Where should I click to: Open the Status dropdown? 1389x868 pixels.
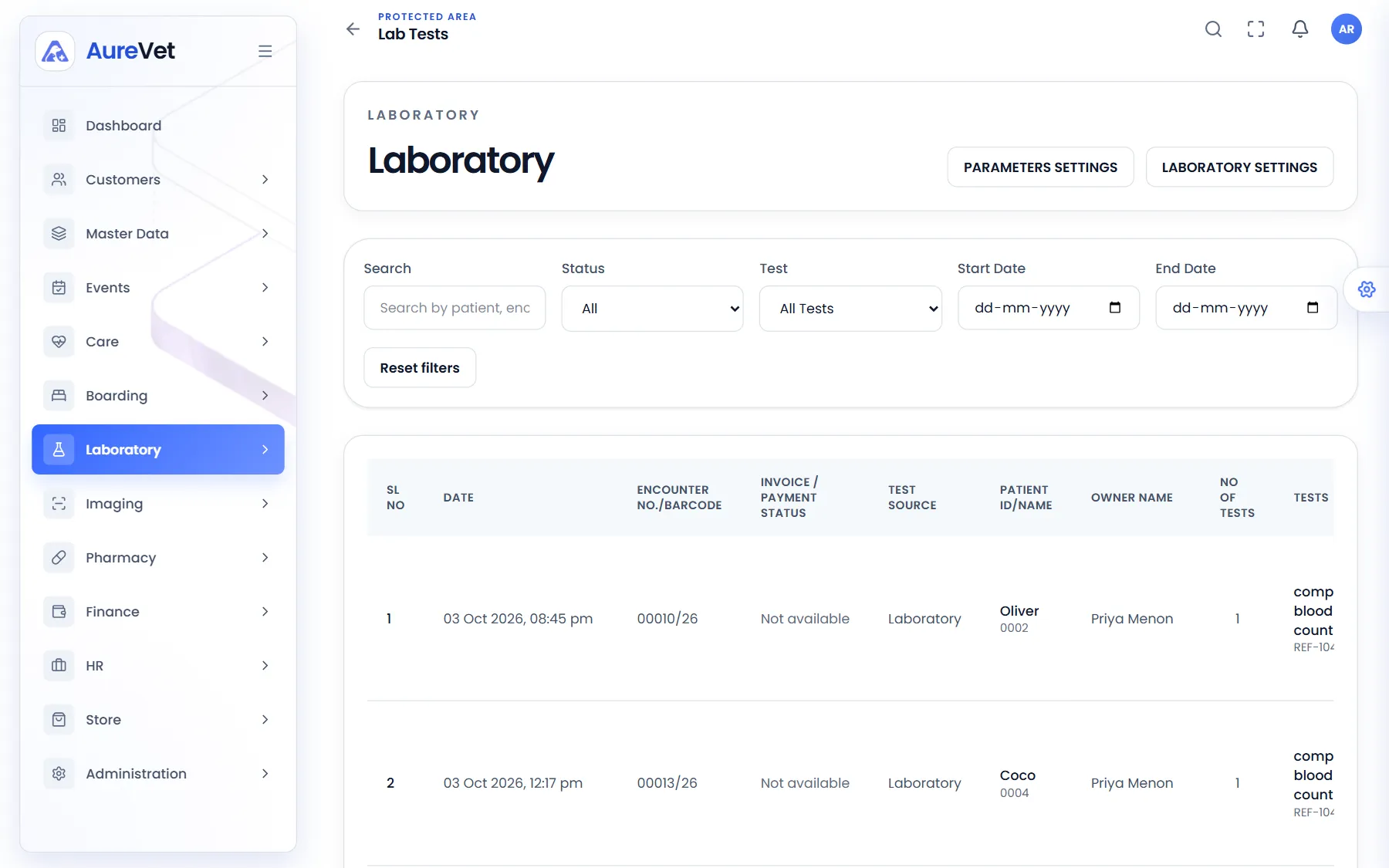[653, 309]
